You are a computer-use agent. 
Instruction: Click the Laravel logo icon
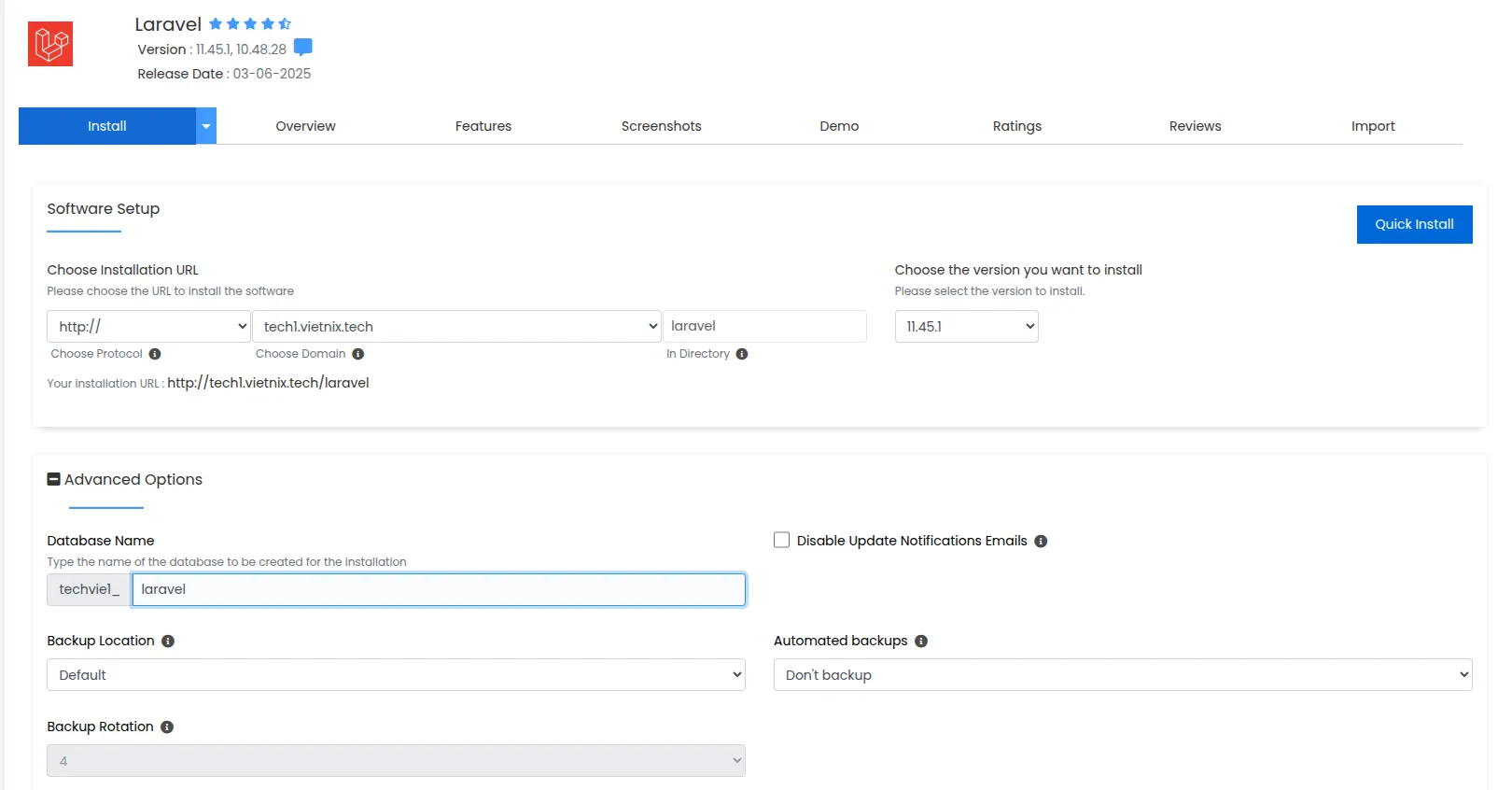[50, 44]
